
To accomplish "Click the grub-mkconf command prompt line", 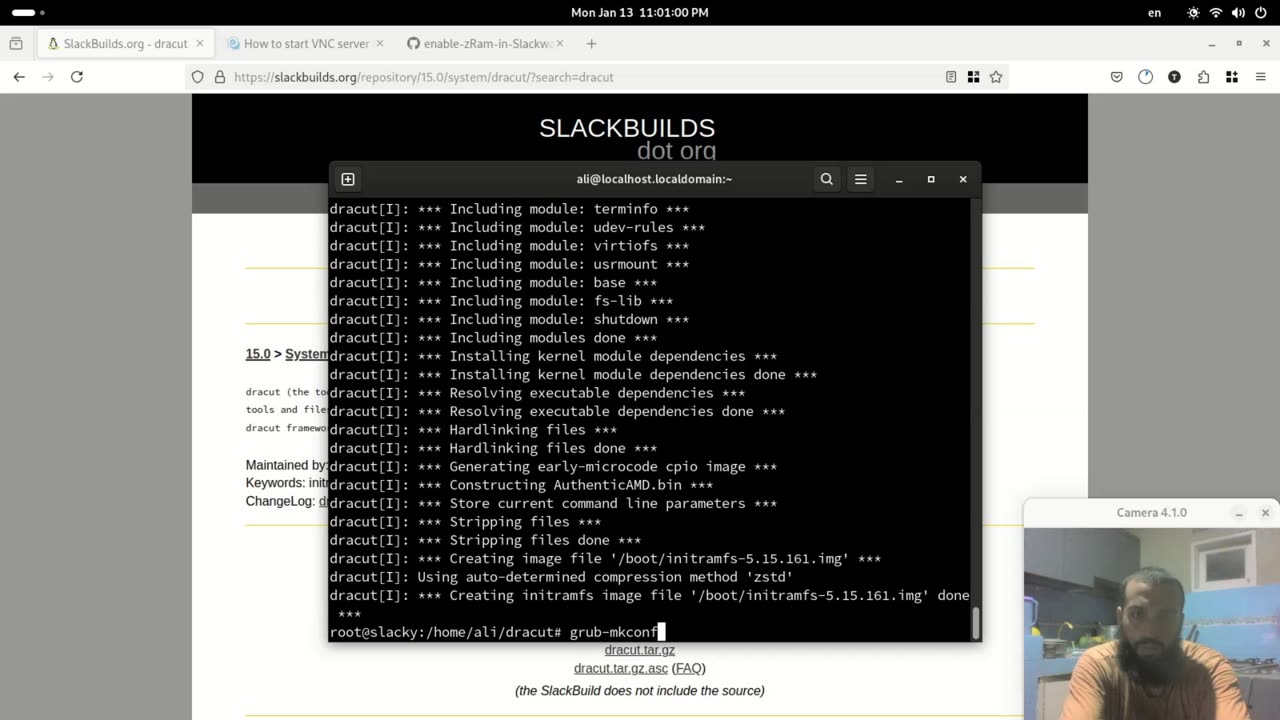I will click(497, 632).
